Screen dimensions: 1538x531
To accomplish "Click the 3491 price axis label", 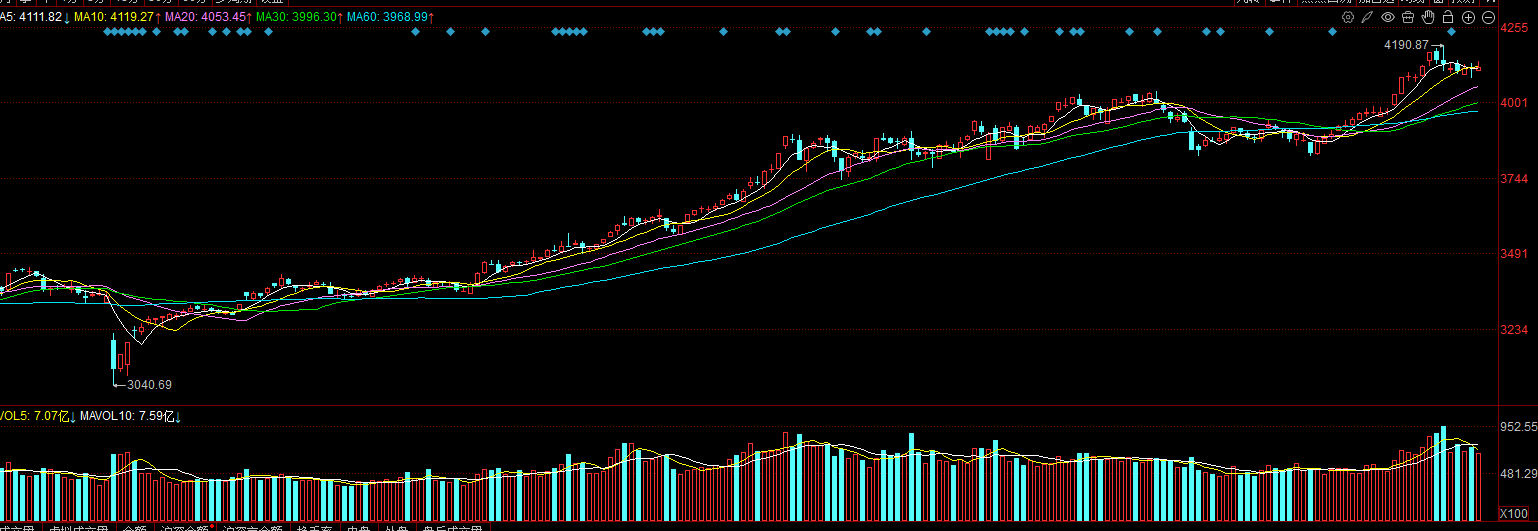I will [x=1515, y=254].
